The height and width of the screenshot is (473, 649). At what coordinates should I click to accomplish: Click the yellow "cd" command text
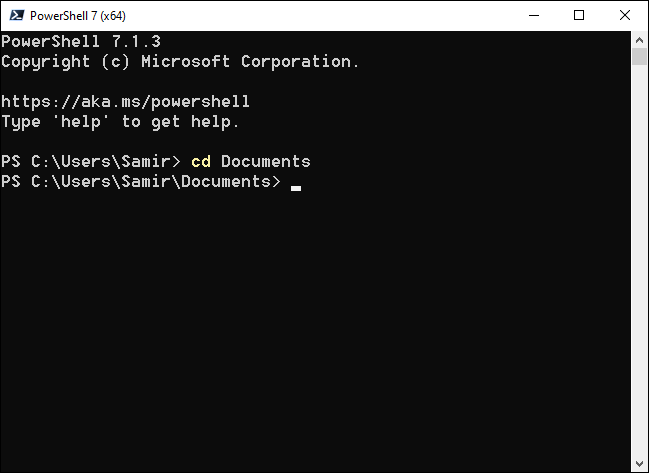200,161
